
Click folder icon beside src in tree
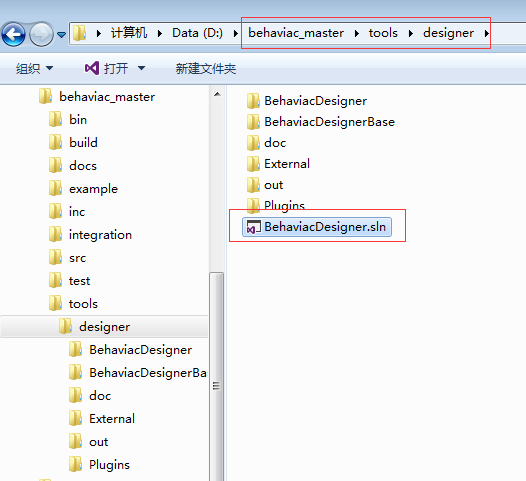pos(55,258)
